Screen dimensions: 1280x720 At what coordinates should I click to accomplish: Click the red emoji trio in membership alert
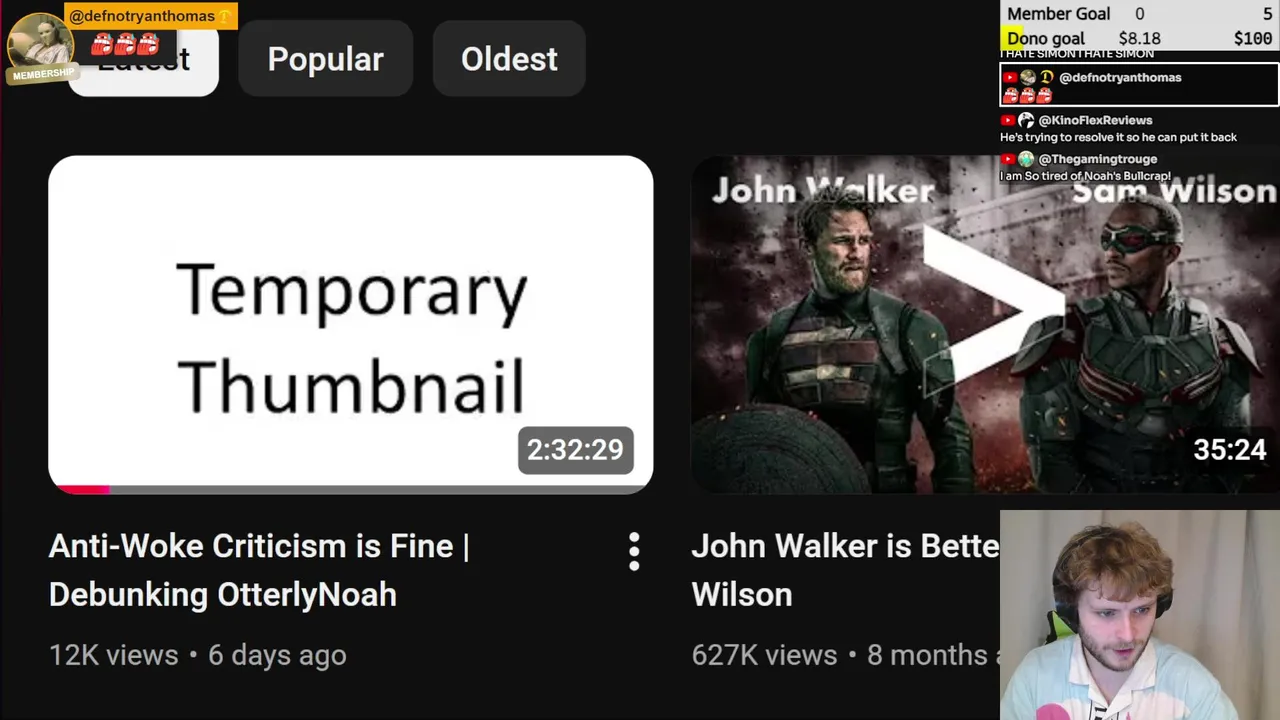pos(125,44)
